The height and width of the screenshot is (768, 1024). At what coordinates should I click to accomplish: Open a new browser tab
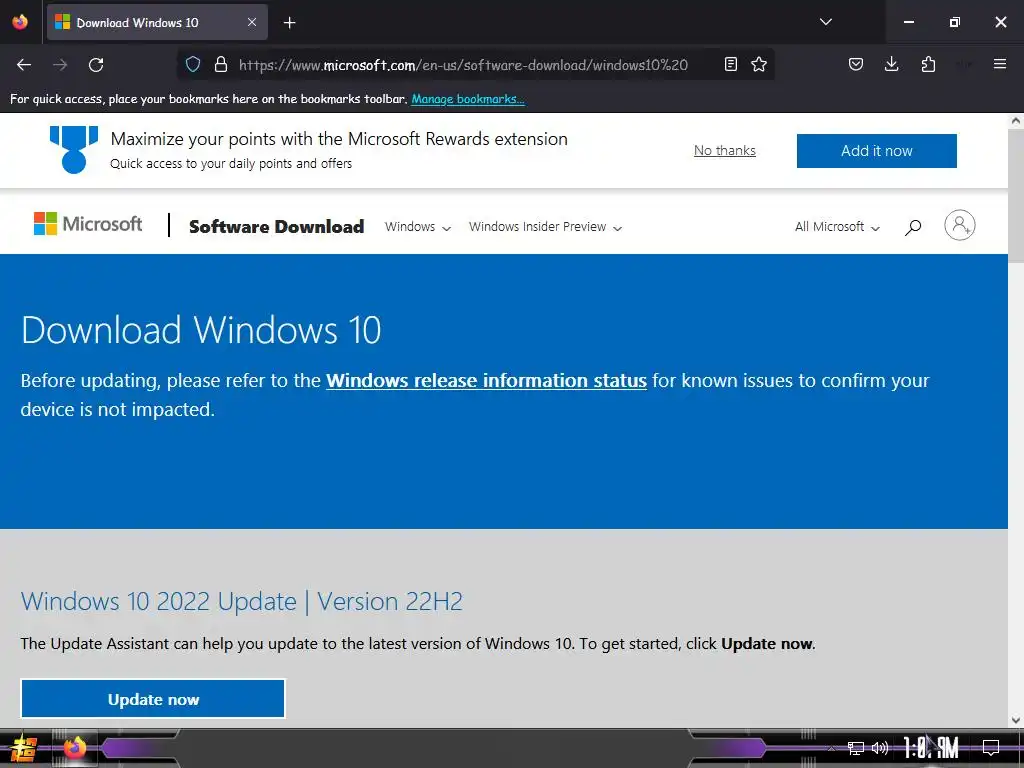[289, 23]
